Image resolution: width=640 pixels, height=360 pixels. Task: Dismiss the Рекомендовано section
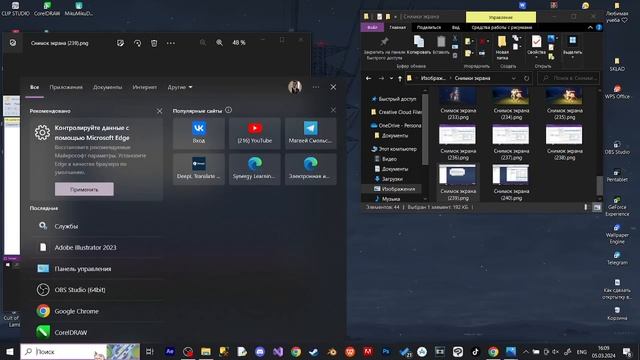tap(160, 111)
